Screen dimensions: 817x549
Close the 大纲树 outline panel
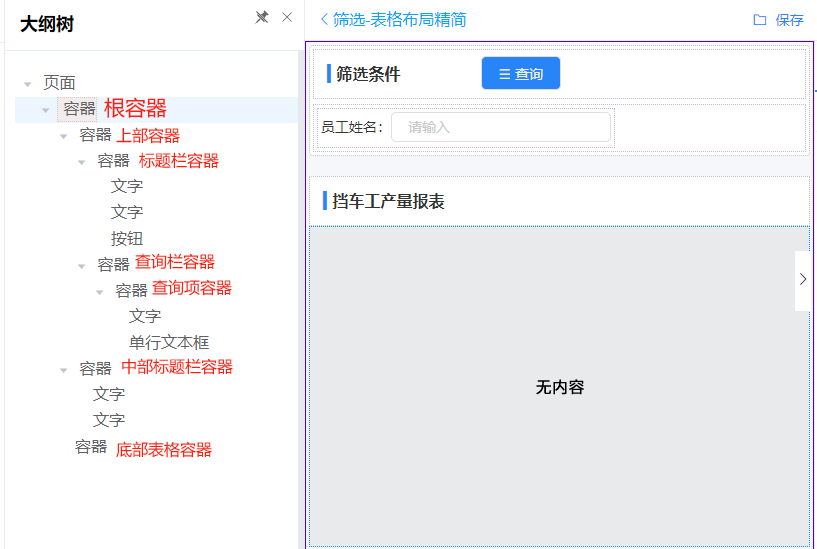(287, 17)
